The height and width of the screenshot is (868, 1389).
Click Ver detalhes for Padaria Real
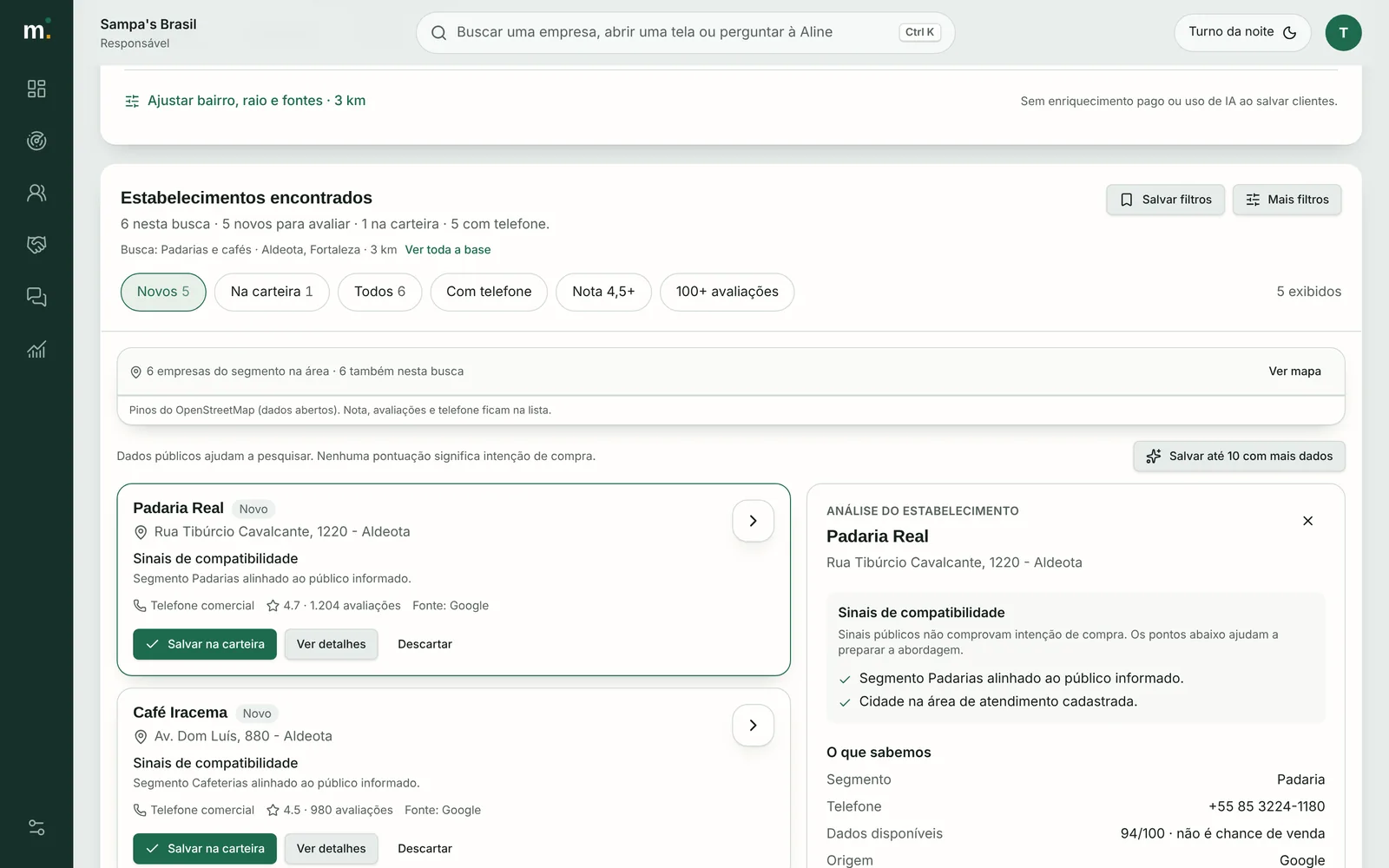pyautogui.click(x=331, y=644)
